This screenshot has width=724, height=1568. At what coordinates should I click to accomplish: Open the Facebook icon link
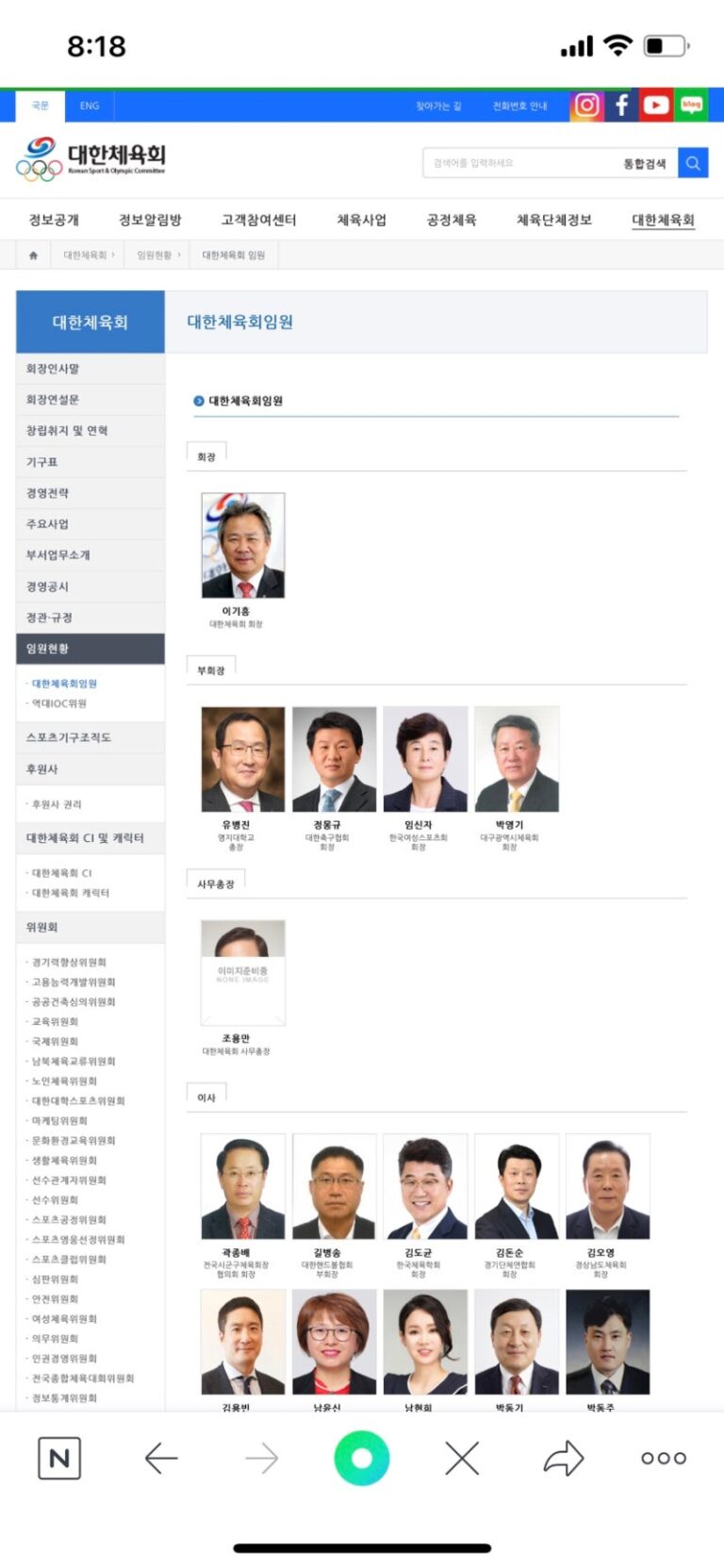pyautogui.click(x=621, y=106)
